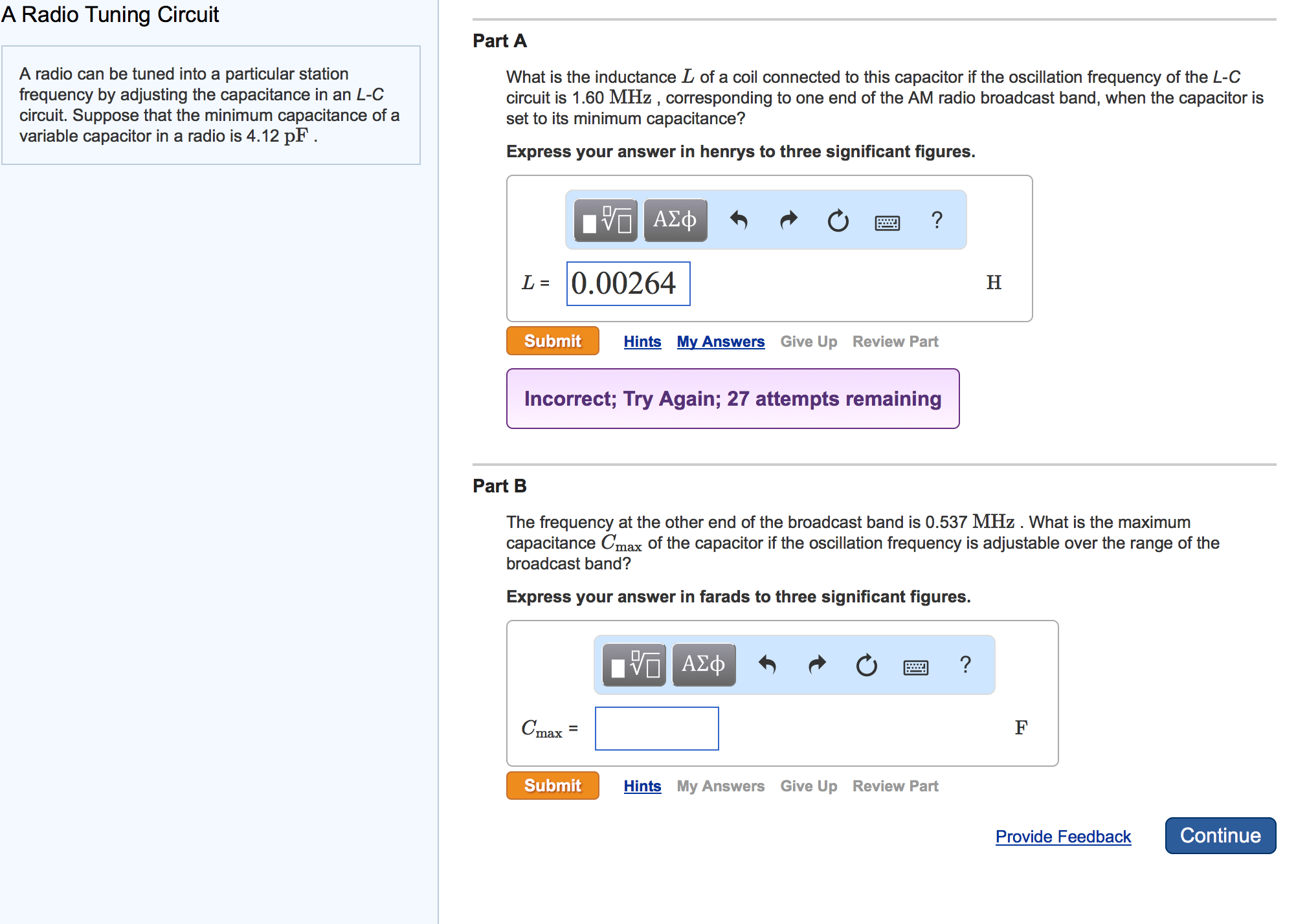The width and height of the screenshot is (1296, 924).
Task: Submit the Part A answer
Action: 552,341
